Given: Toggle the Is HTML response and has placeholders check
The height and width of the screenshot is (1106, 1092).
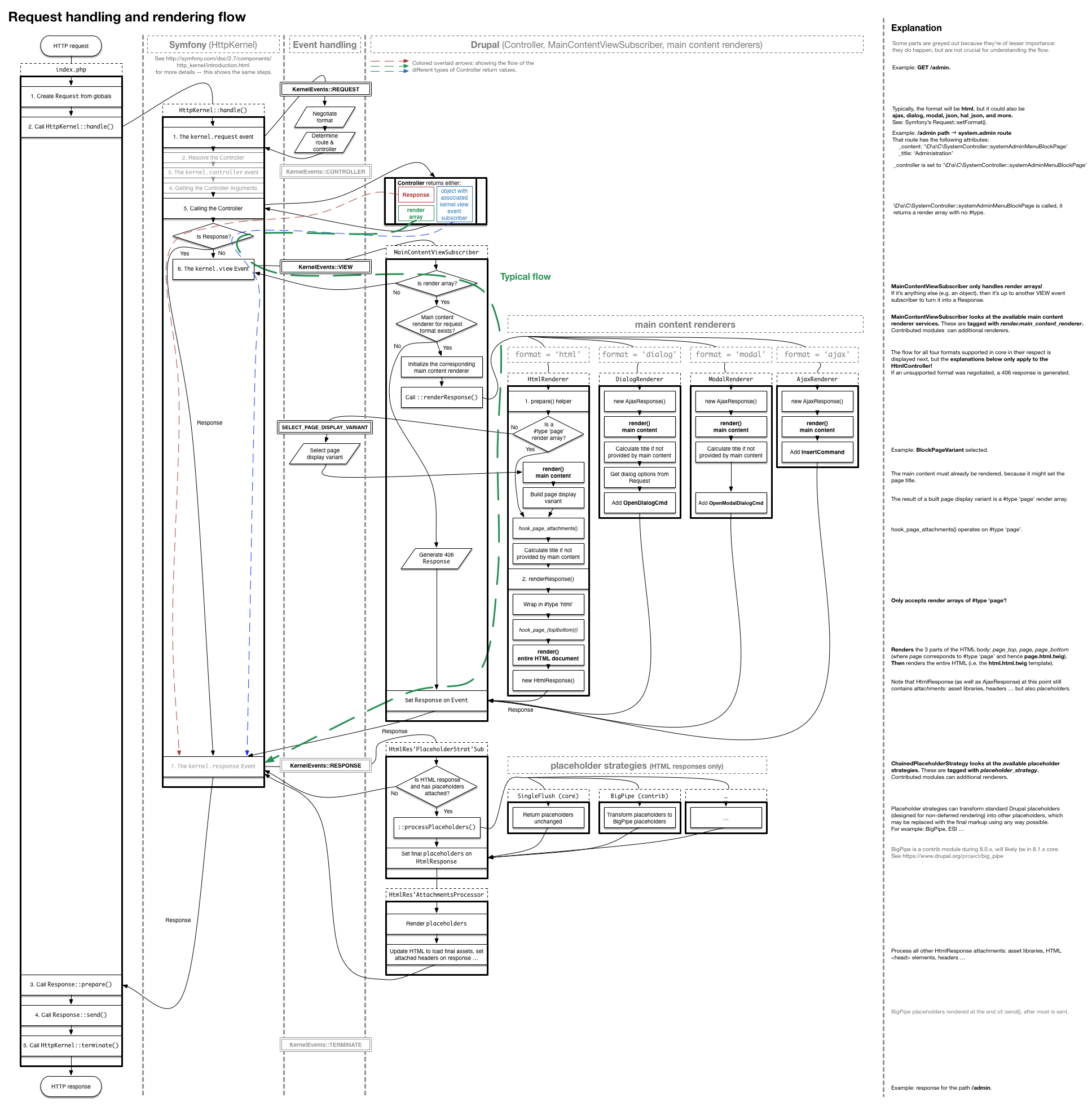Looking at the screenshot, I should click(437, 787).
